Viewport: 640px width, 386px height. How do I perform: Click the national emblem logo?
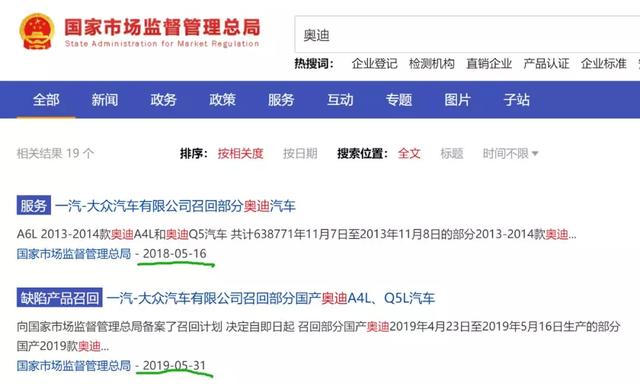point(37,32)
